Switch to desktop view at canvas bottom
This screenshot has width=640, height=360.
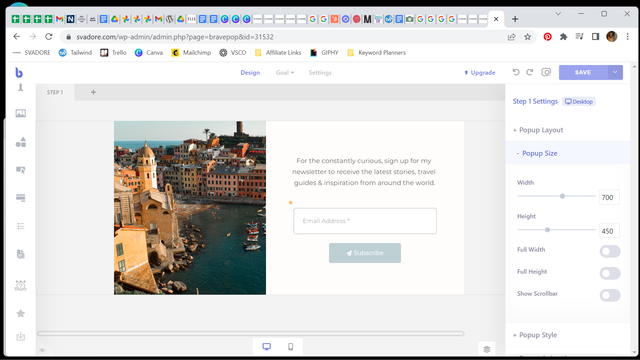point(267,347)
